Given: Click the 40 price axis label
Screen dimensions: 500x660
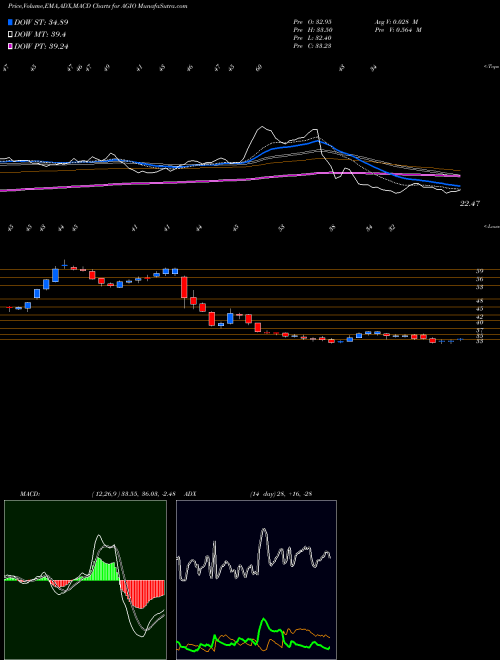Looking at the screenshot, I should 479,323.
